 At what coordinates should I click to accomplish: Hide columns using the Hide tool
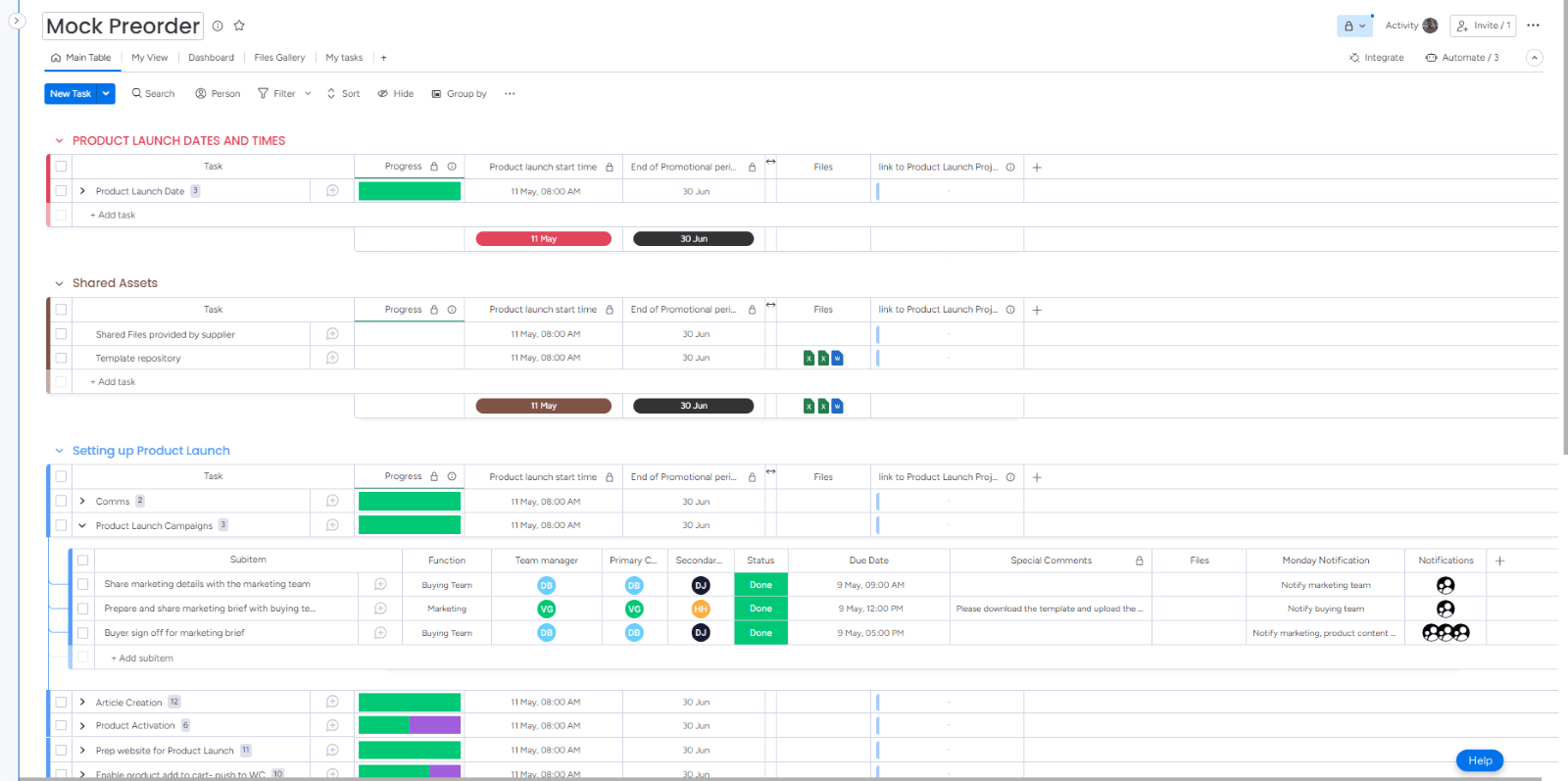point(396,94)
